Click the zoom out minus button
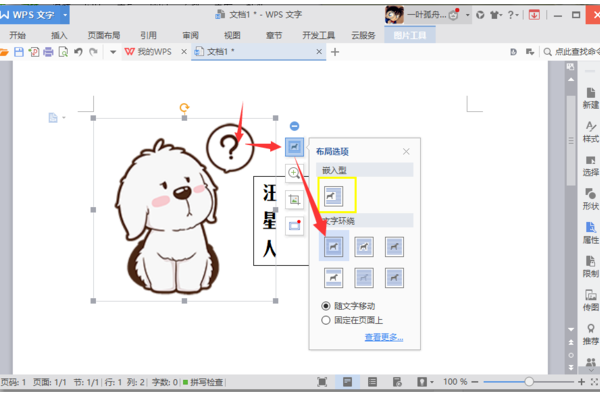This screenshot has width=600, height=400. pyautogui.click(x=475, y=382)
